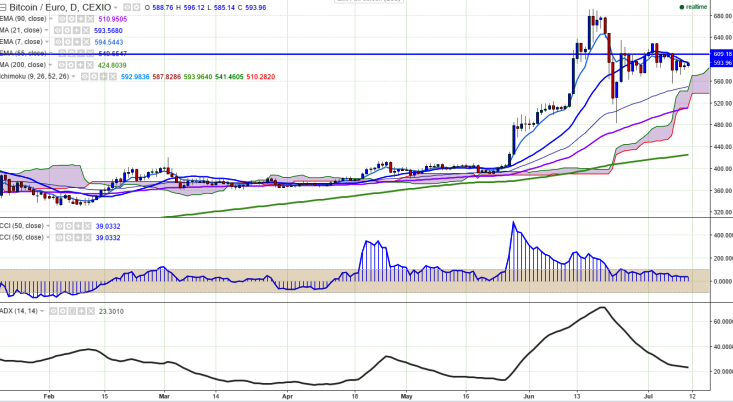This screenshot has height=402, width=733.
Task: Remove second CCI (50, close) with X icon
Action: pyautogui.click(x=86, y=237)
